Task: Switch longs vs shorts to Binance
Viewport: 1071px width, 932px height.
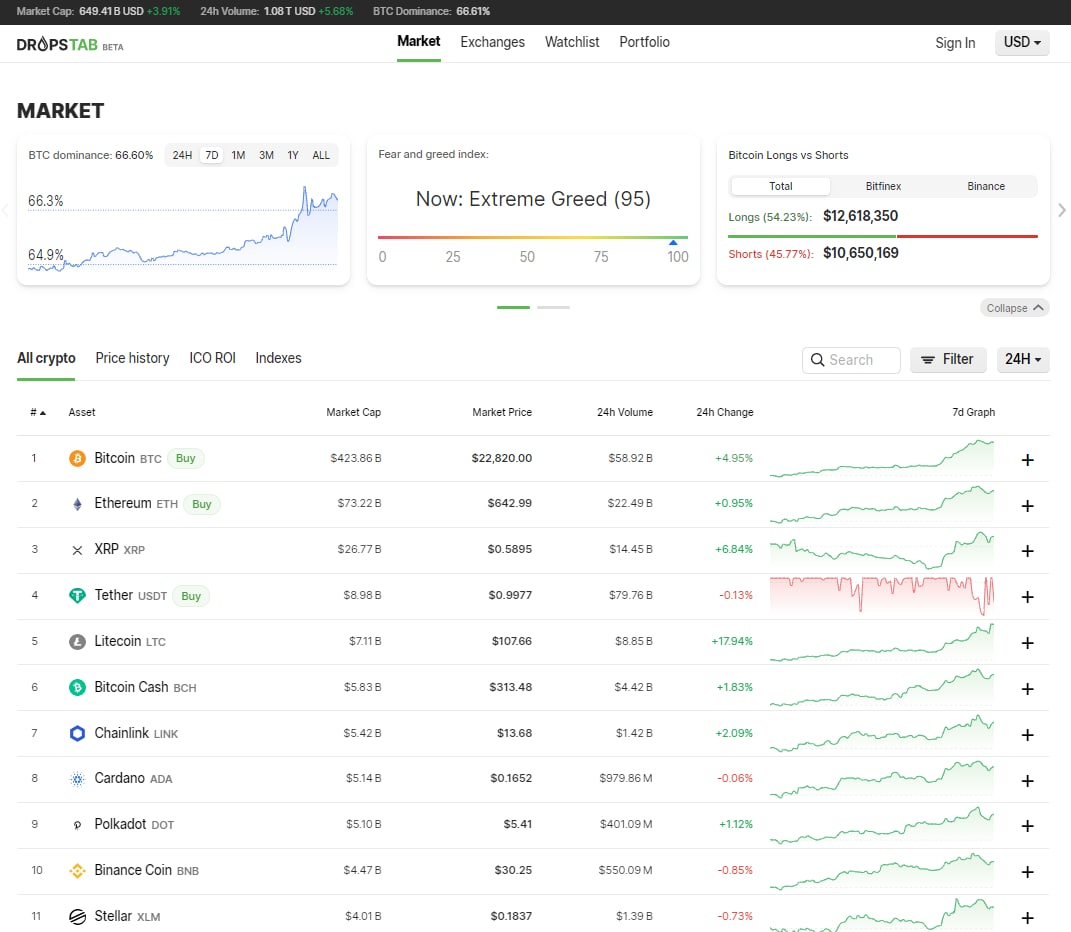Action: (x=986, y=186)
